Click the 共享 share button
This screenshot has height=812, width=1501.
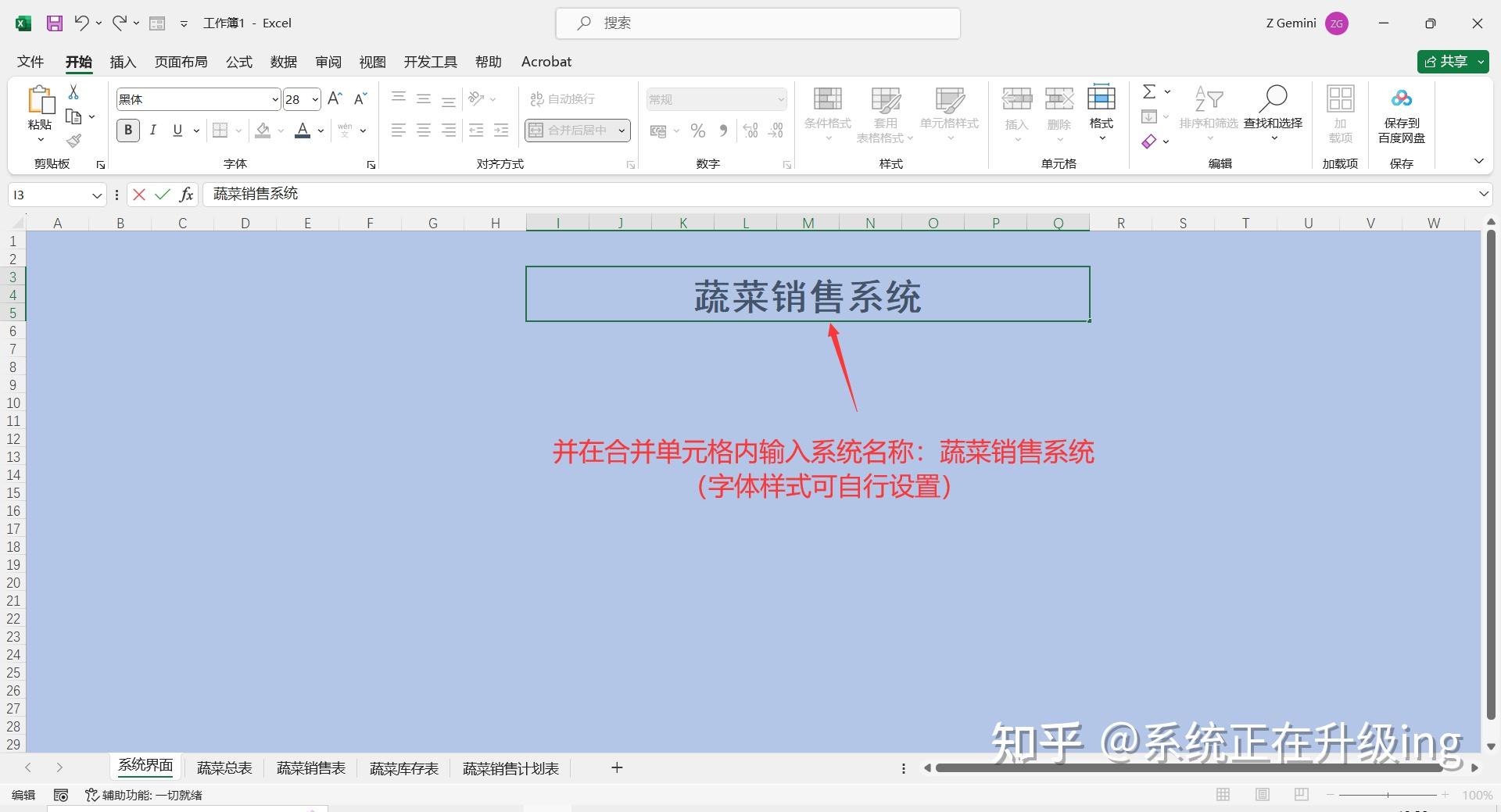pyautogui.click(x=1451, y=61)
